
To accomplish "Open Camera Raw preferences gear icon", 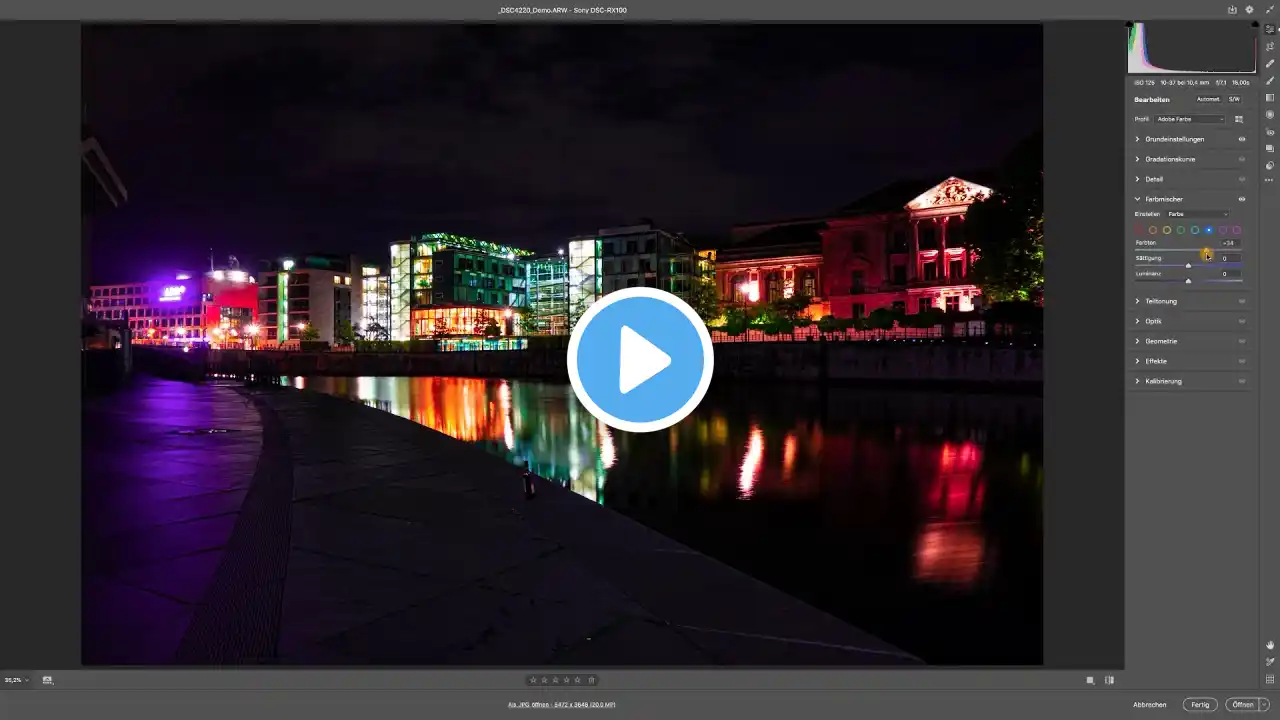I will 1249,10.
